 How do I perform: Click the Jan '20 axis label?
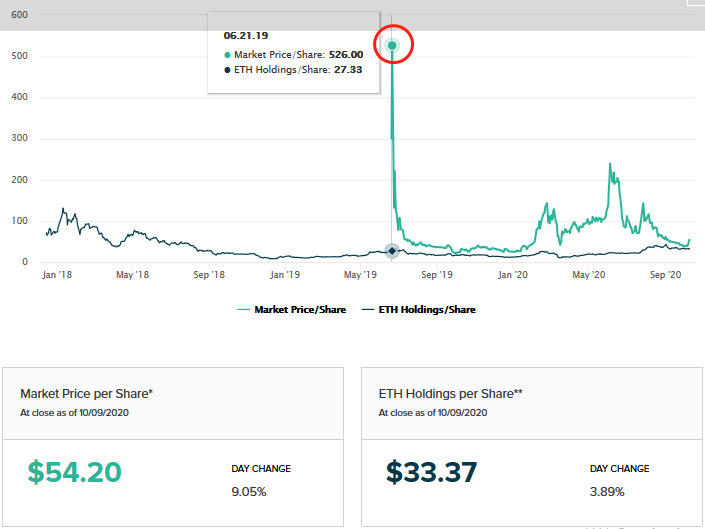514,274
